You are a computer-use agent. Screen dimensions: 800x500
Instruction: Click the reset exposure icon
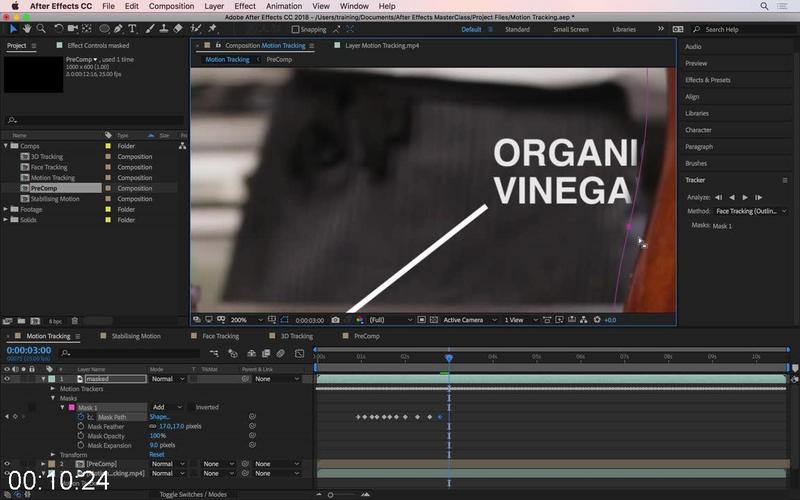[597, 320]
